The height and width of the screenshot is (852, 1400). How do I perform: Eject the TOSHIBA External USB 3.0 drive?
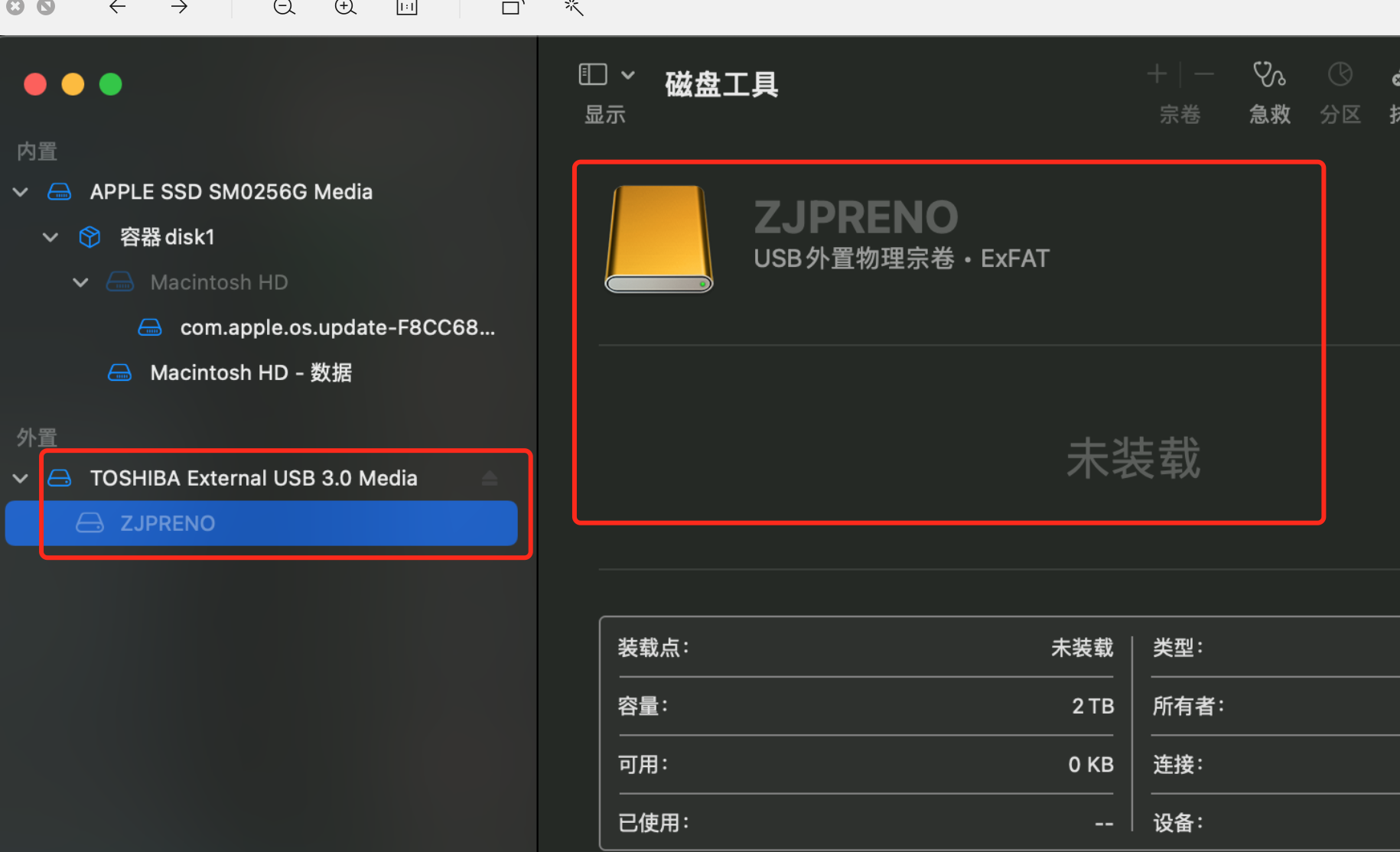(490, 478)
